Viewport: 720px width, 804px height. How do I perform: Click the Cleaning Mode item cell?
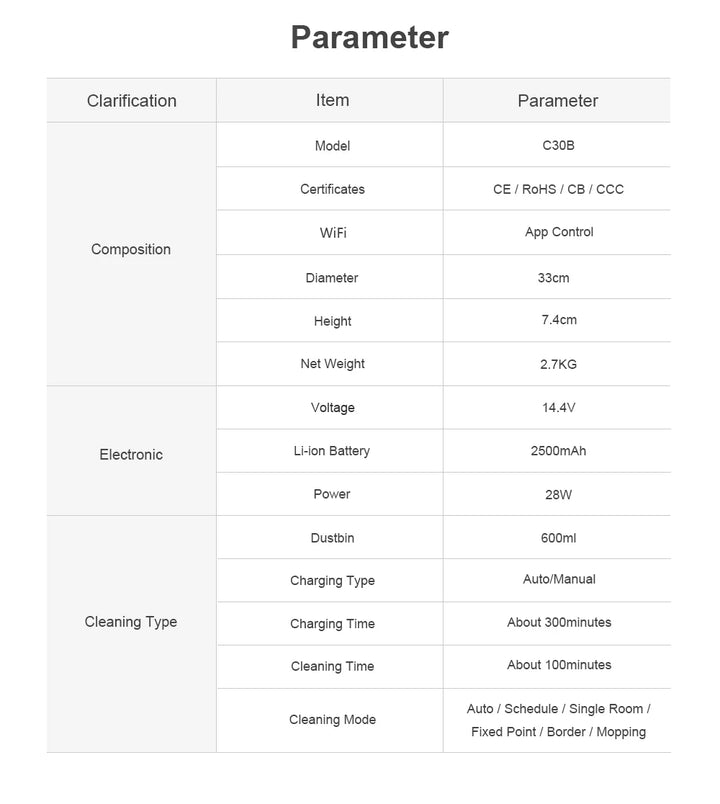332,719
